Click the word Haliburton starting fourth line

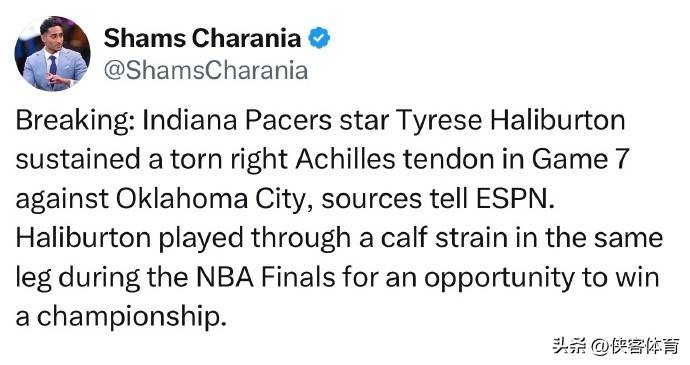(84, 238)
